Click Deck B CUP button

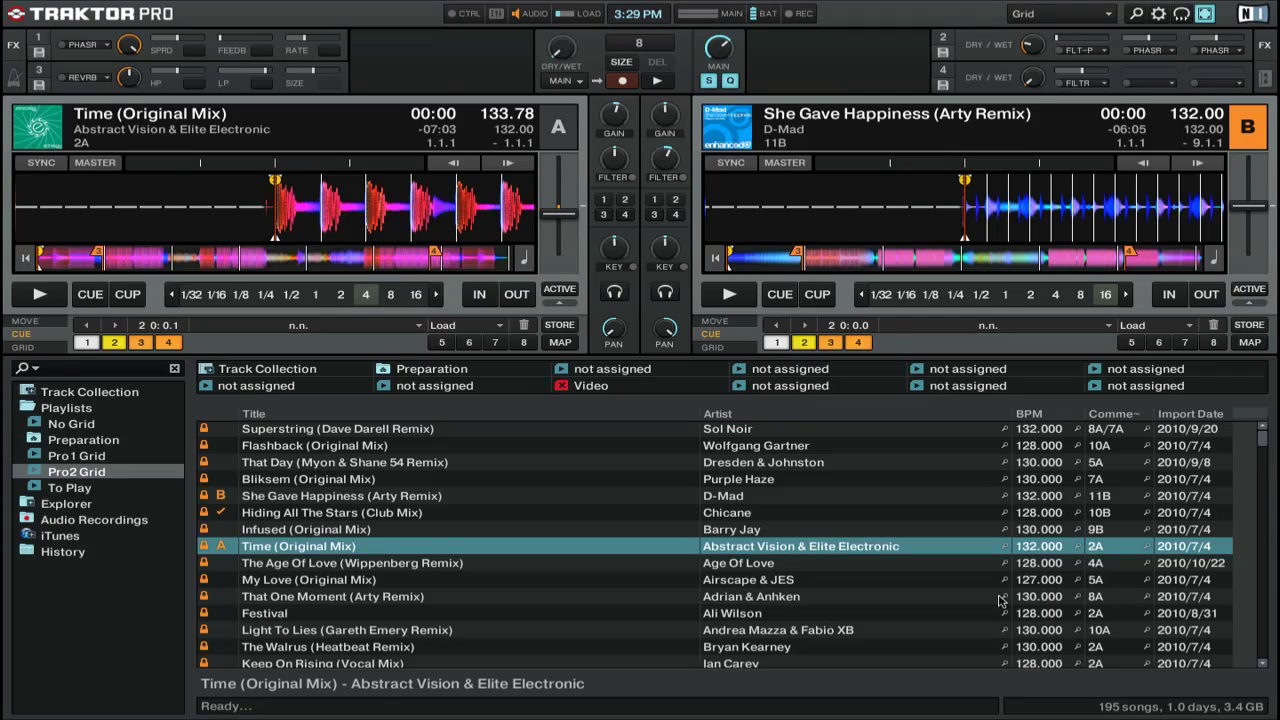click(x=817, y=294)
